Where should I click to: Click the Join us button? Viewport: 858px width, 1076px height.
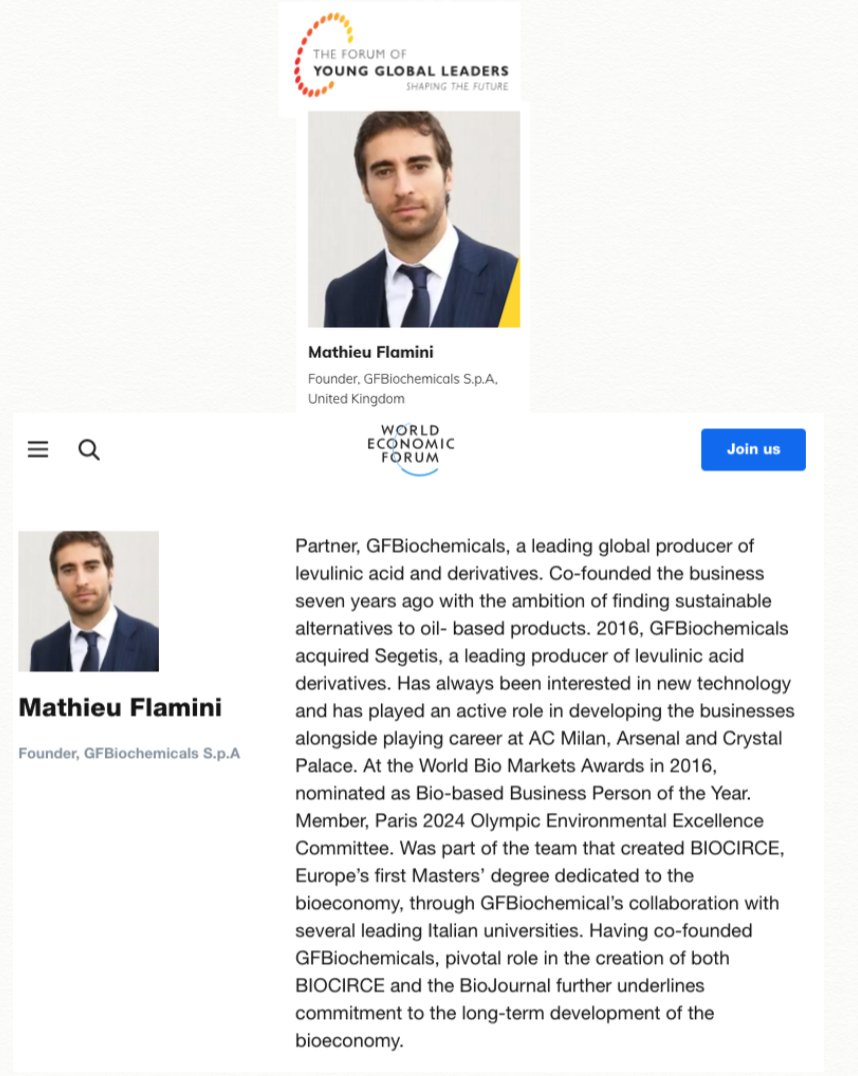click(753, 449)
